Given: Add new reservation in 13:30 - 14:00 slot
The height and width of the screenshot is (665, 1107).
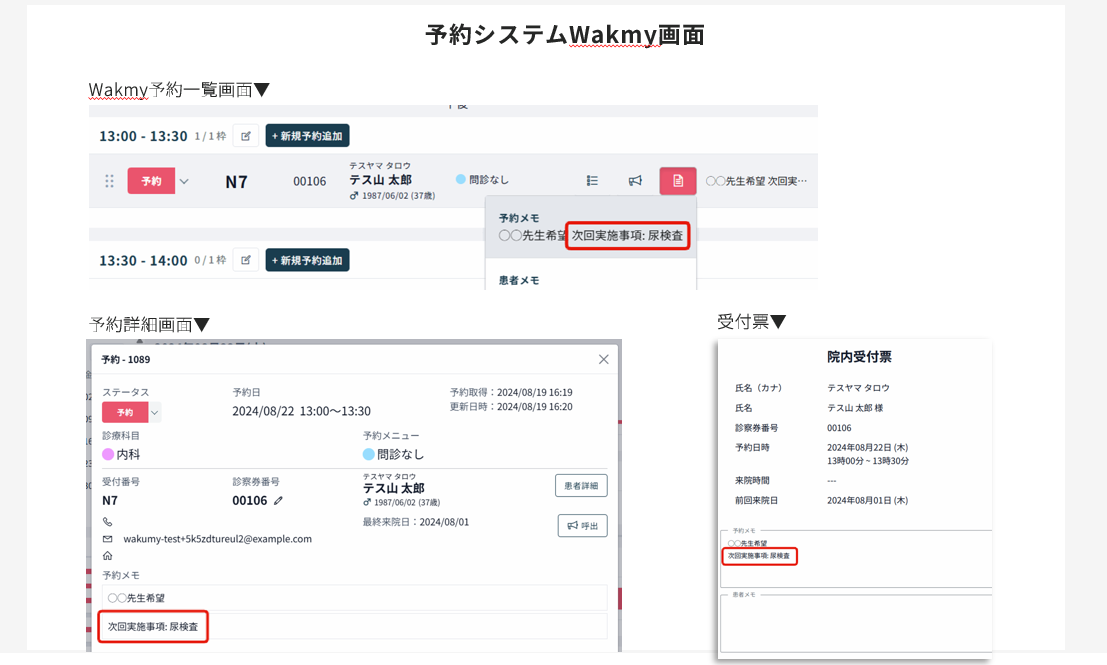Looking at the screenshot, I should tap(307, 260).
